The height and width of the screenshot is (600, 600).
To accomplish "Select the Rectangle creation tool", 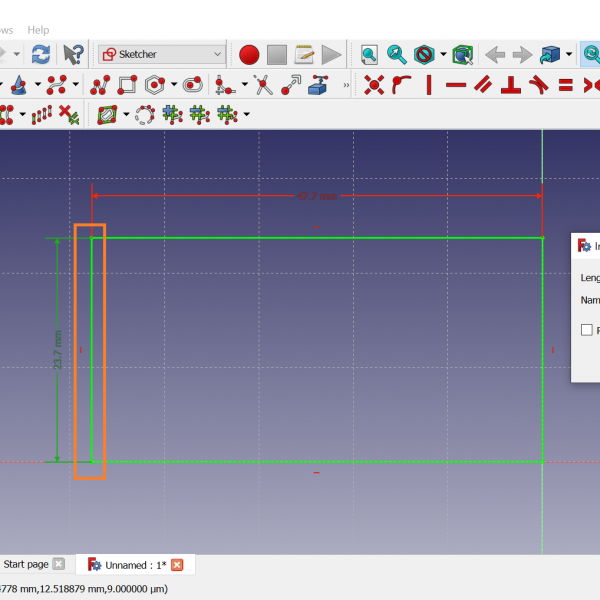I will (127, 85).
